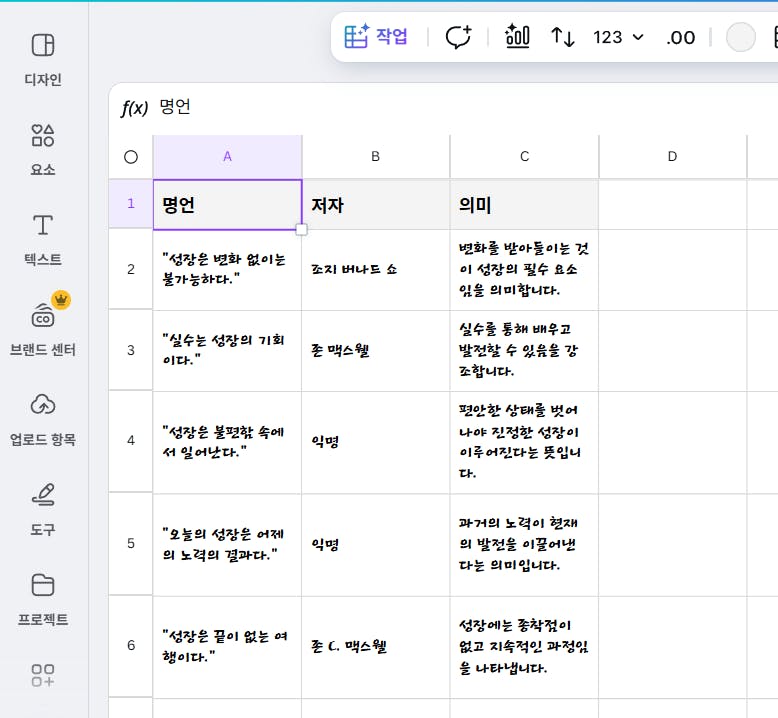Open the cell fill color swatch
This screenshot has width=778, height=718.
[740, 37]
